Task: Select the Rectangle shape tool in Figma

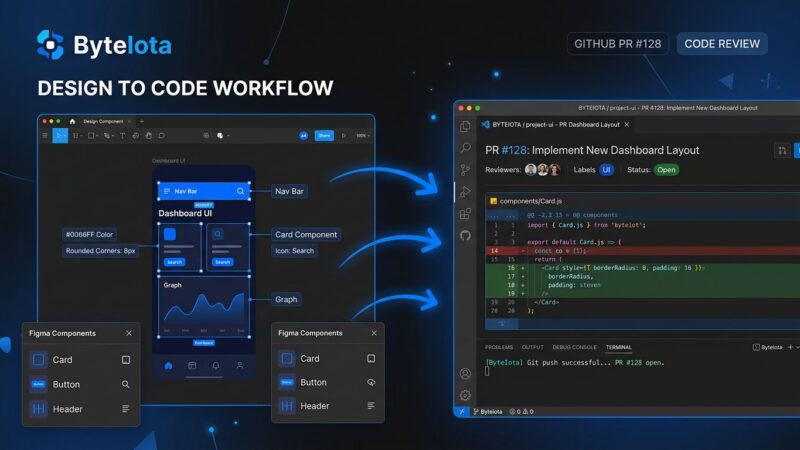Action: 91,136
